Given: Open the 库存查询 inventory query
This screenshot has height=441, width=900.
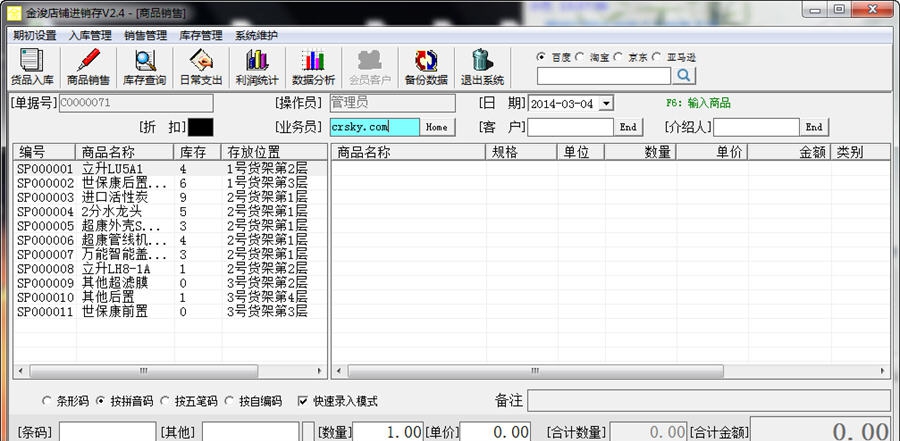Looking at the screenshot, I should (x=145, y=67).
